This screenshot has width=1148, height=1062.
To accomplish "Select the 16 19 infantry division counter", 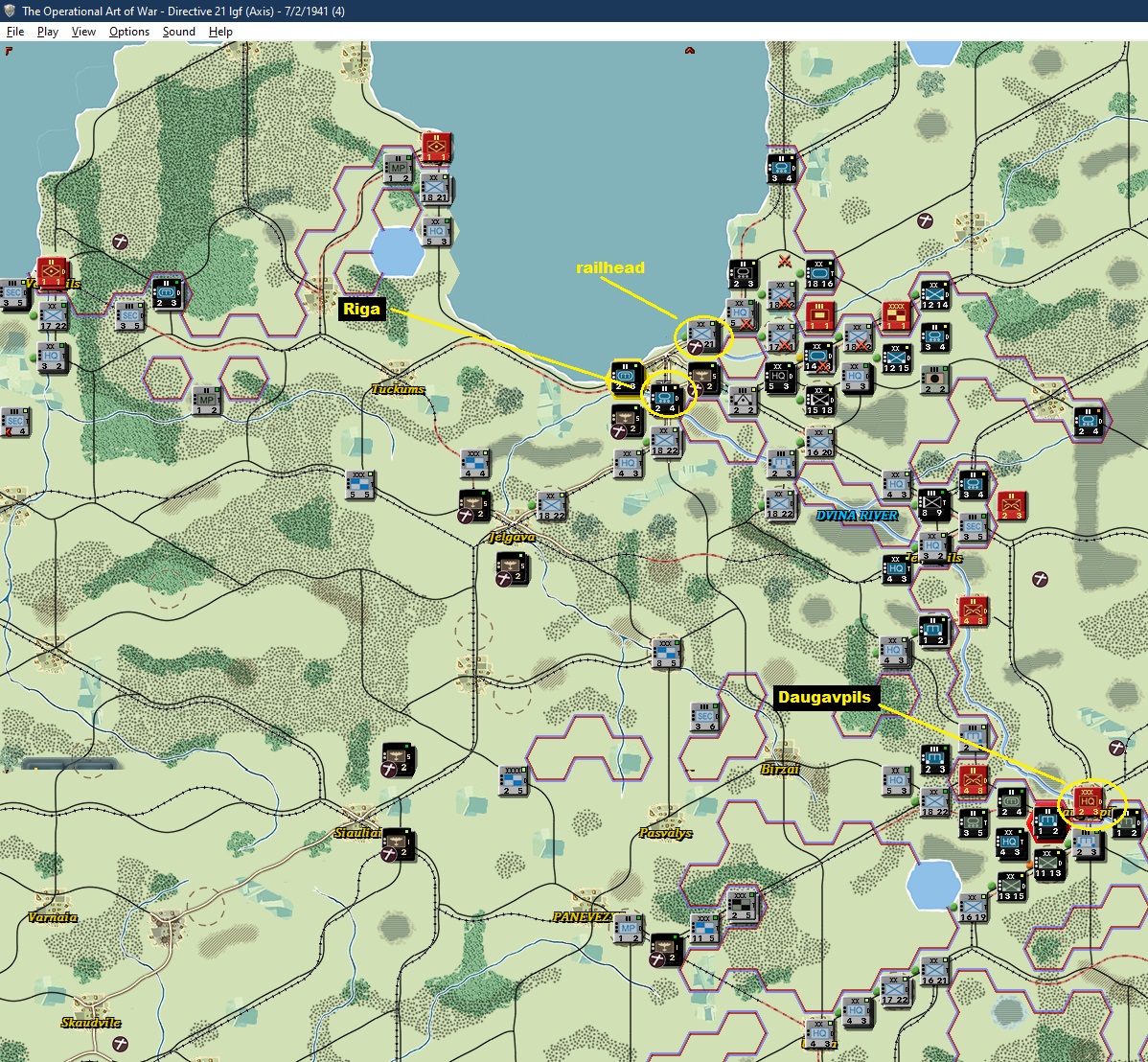I will pyautogui.click(x=973, y=908).
